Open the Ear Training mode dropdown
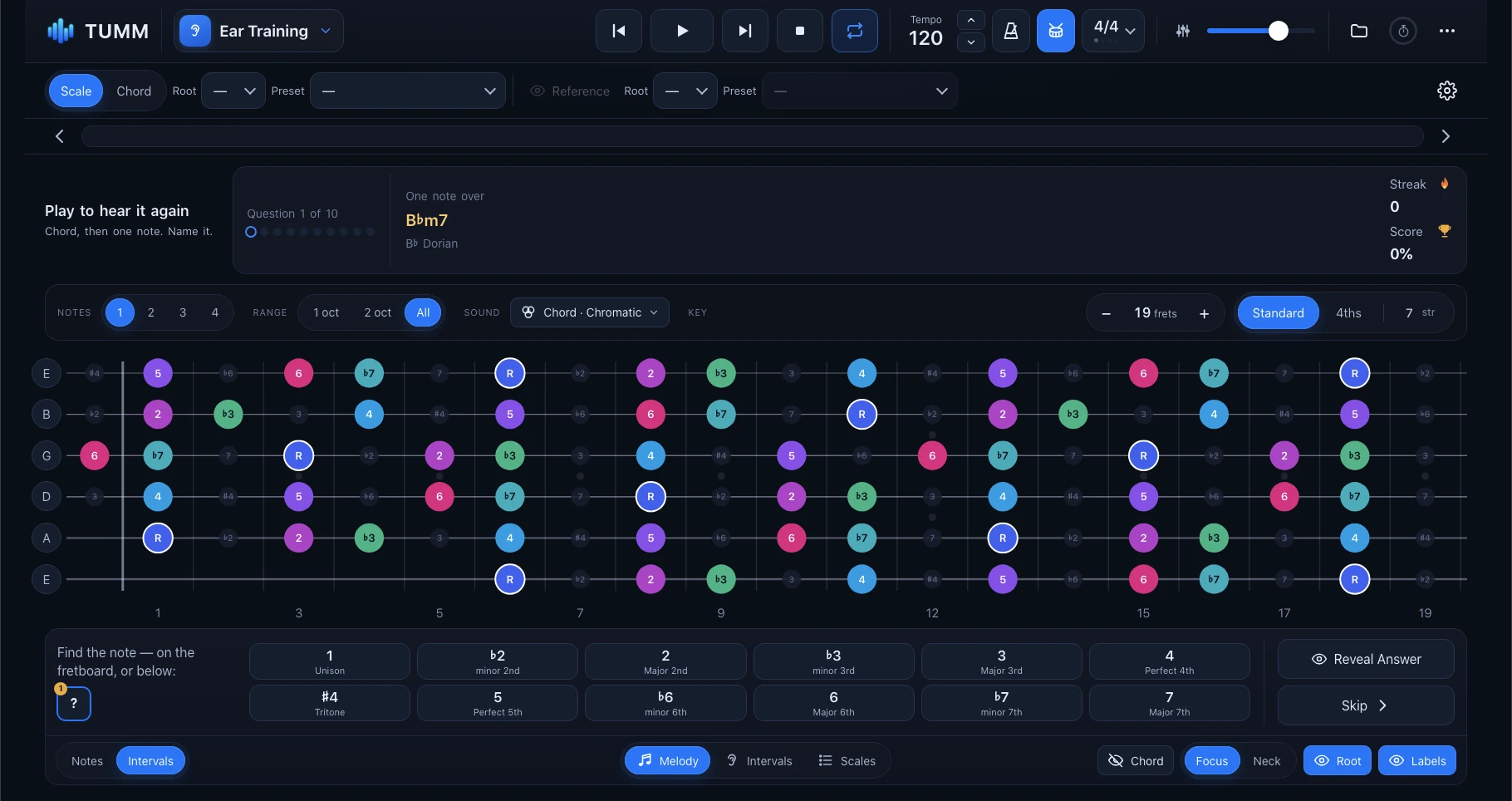The width and height of the screenshot is (1512, 801). point(258,31)
